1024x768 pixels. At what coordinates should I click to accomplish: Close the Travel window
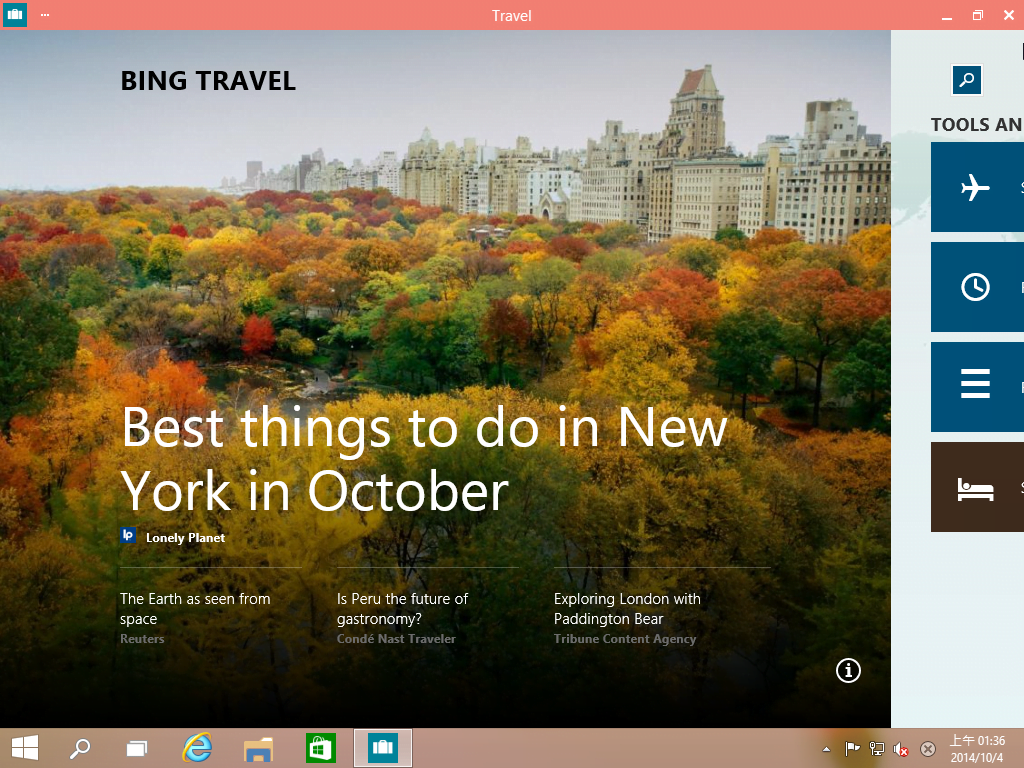1008,15
